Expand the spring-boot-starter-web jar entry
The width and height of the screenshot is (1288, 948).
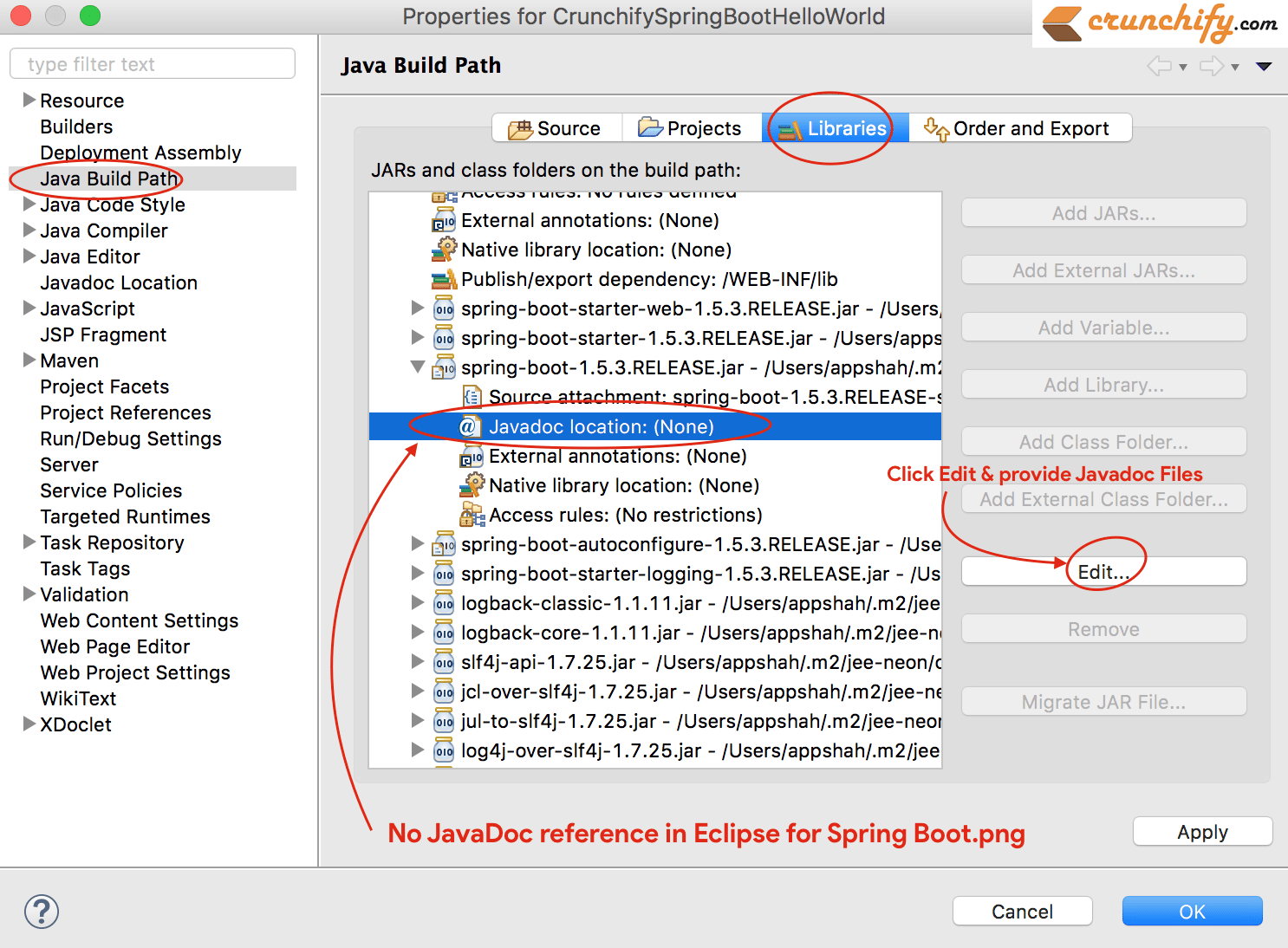click(x=417, y=308)
